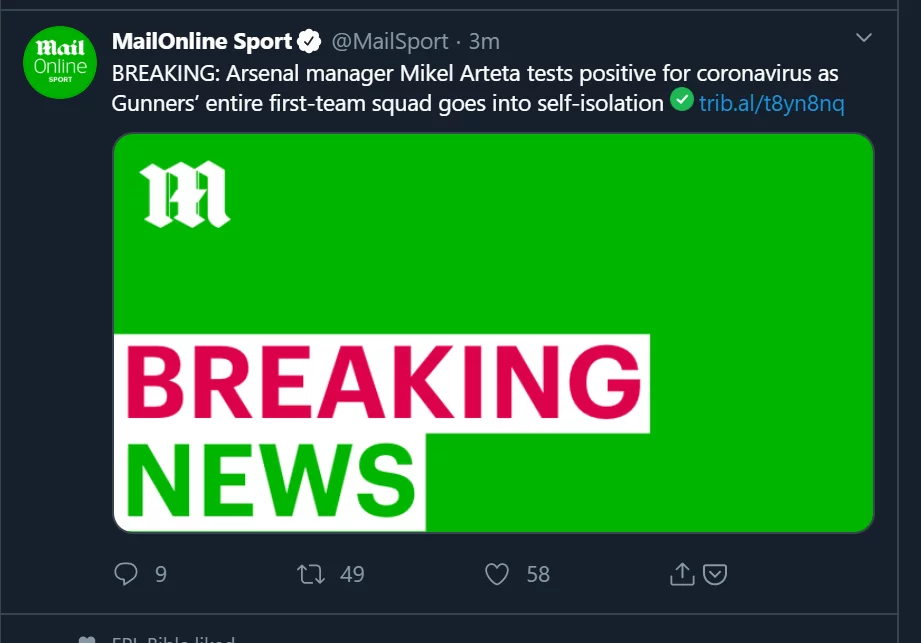Click the red BREAKING banner text
Screen dimensions: 921x643
pos(383,382)
